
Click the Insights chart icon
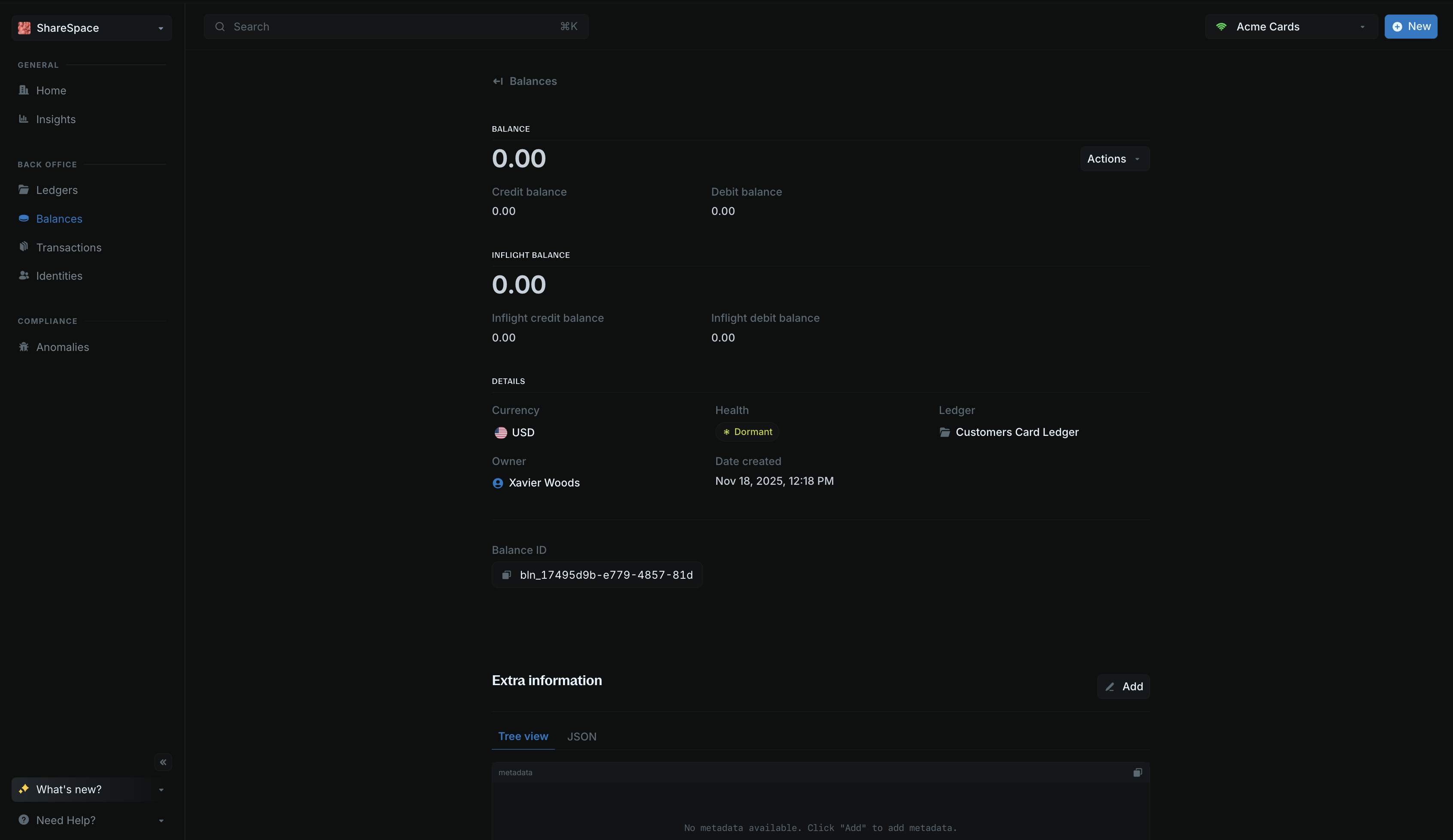24,119
